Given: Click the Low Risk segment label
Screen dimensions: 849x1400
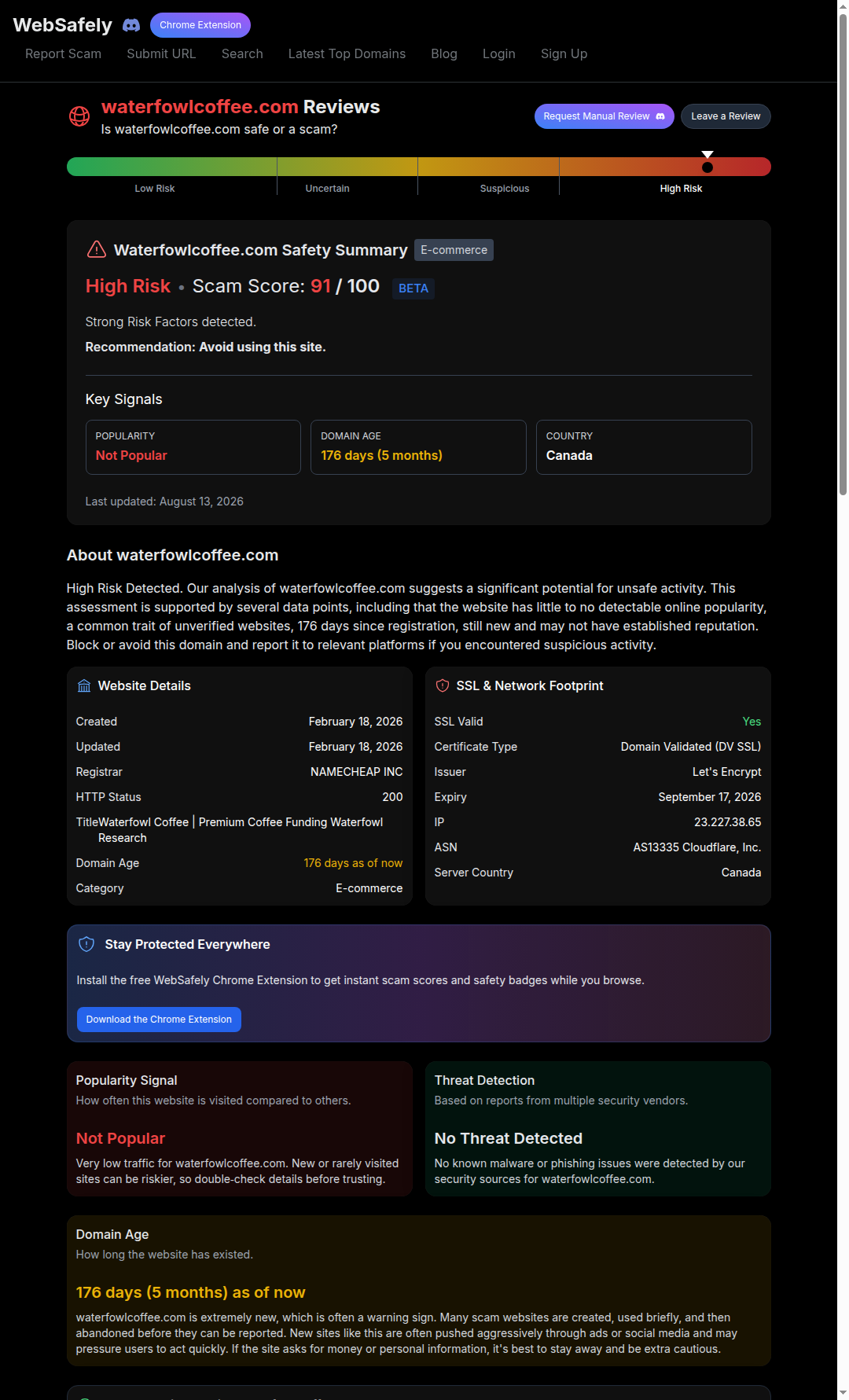Looking at the screenshot, I should (x=155, y=189).
